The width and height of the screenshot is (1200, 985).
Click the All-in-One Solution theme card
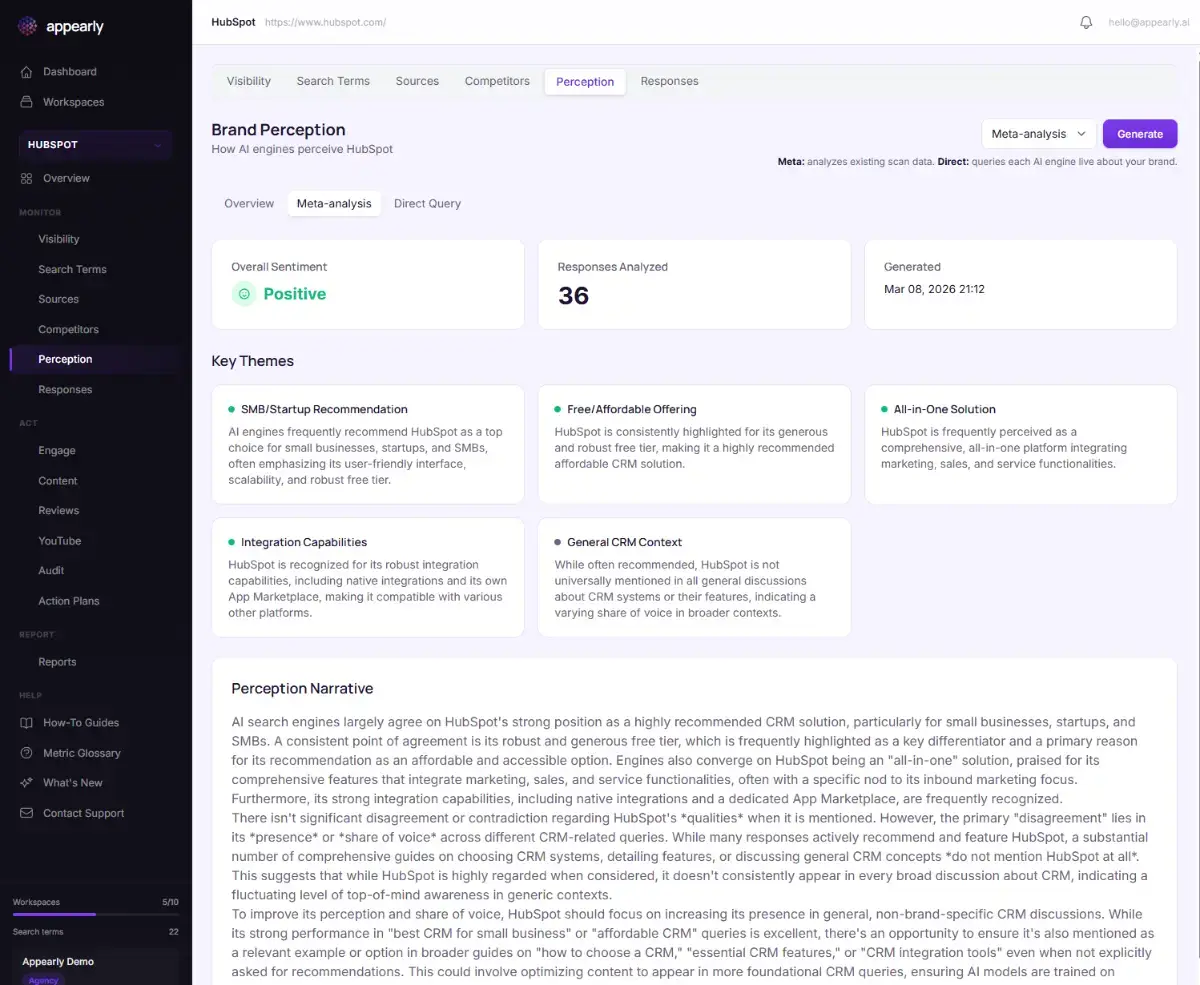click(1021, 444)
